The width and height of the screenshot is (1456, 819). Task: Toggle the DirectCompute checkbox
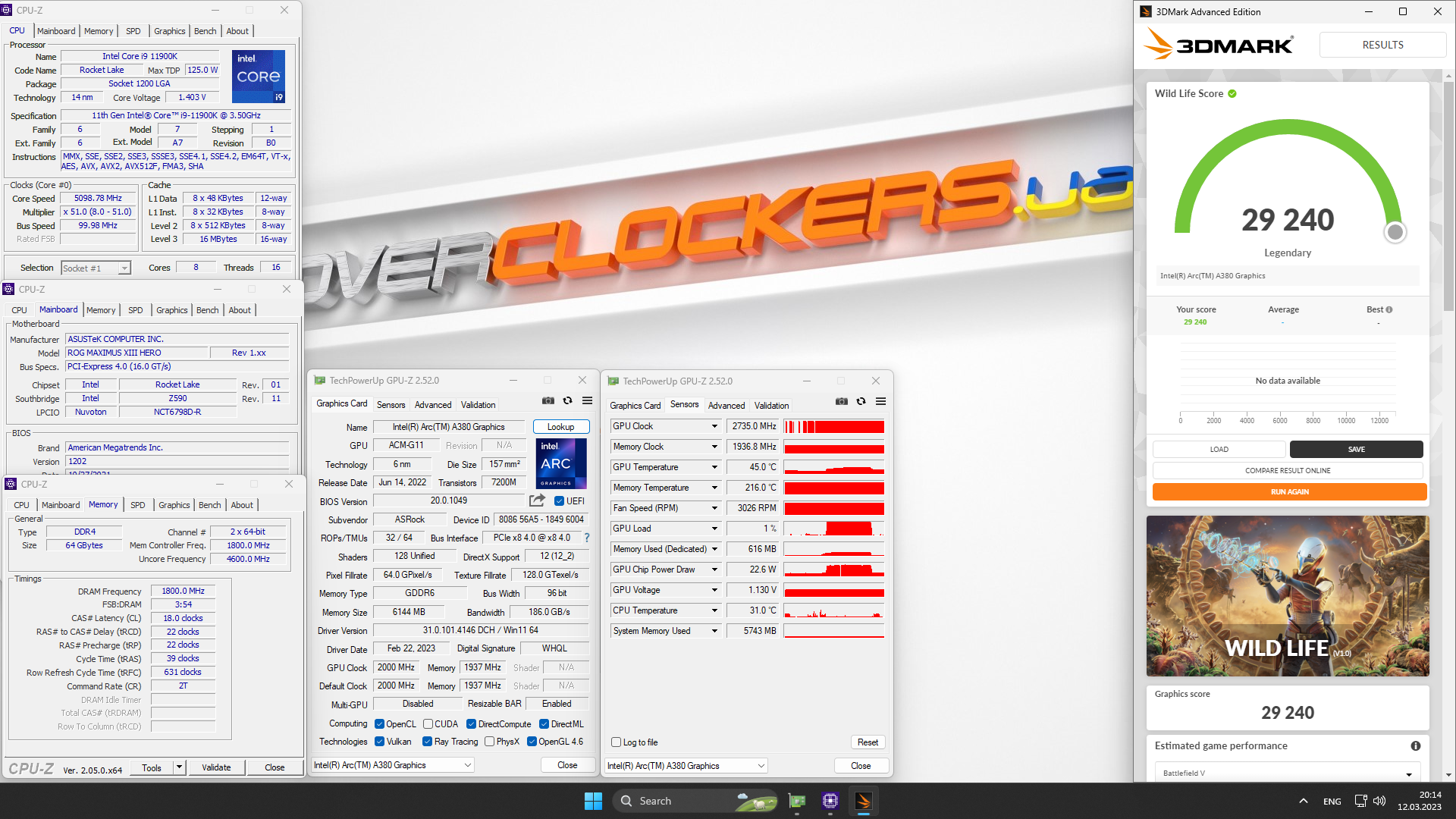pyautogui.click(x=471, y=724)
